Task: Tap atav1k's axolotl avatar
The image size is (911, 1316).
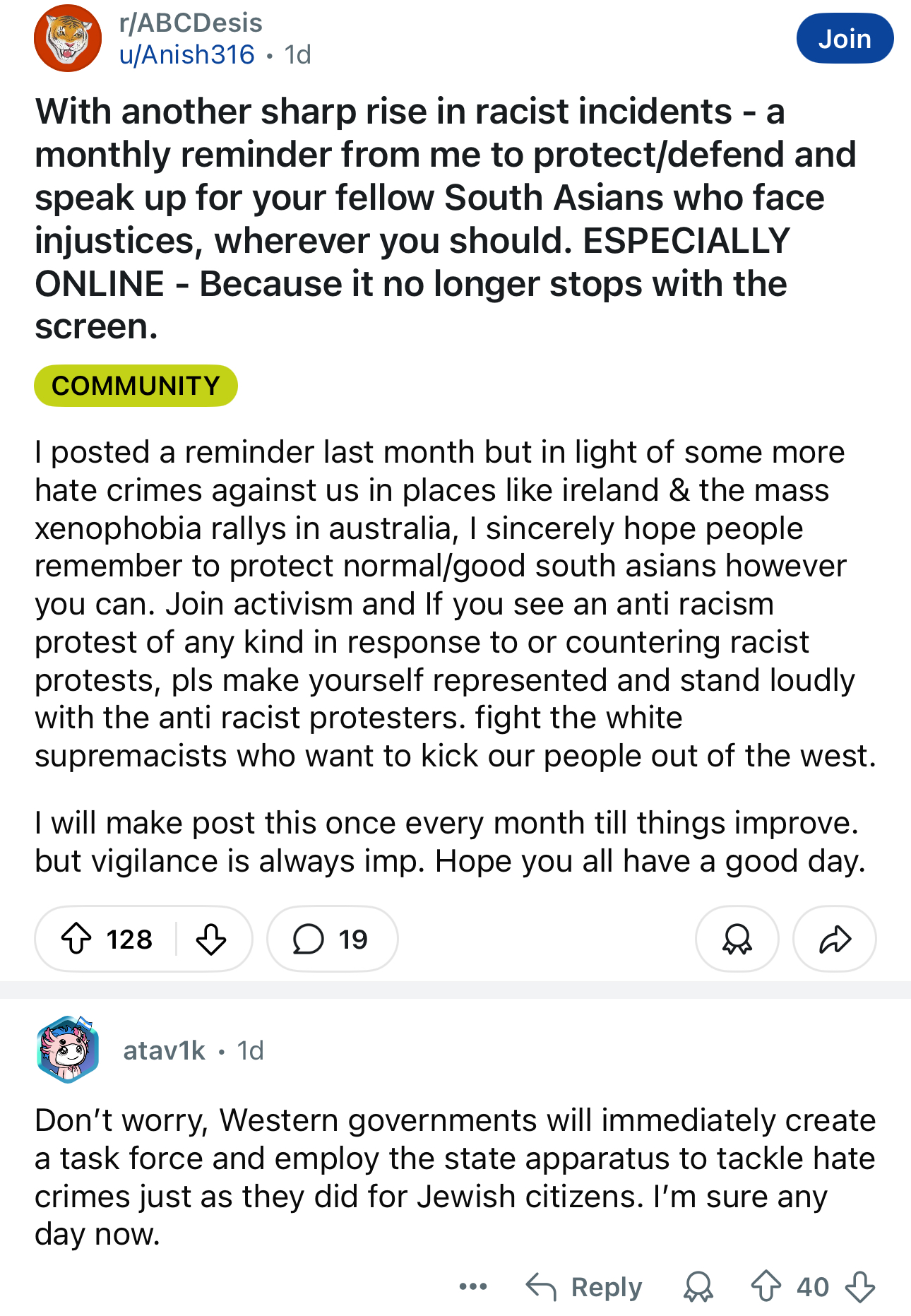Action: point(67,1050)
